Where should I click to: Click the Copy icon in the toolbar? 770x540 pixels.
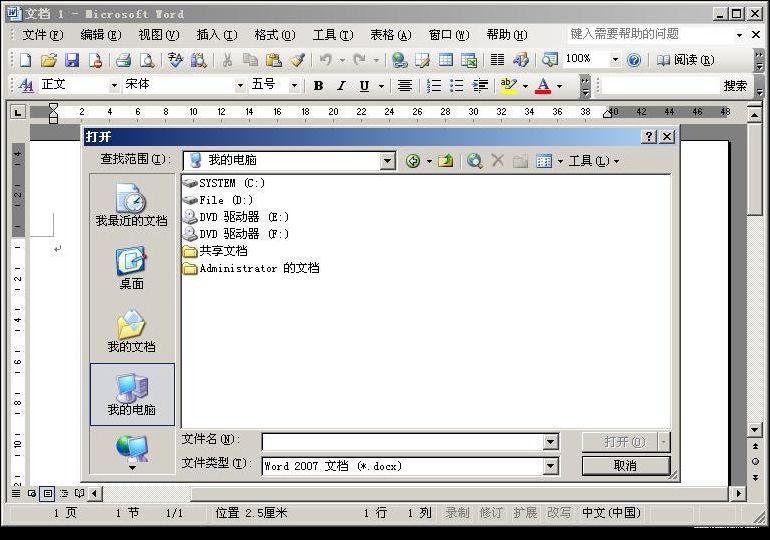(250, 60)
